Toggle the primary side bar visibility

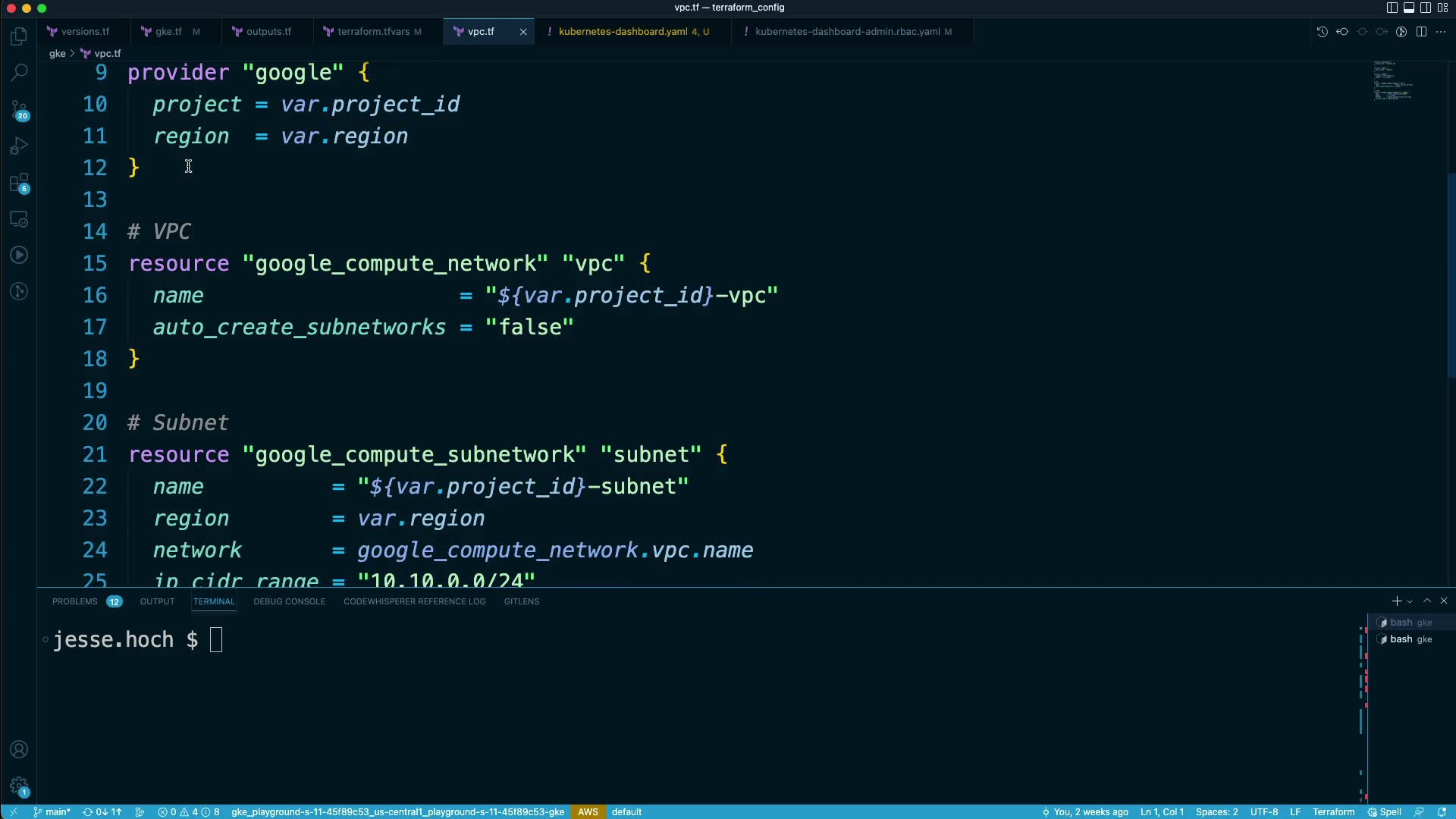click(x=1392, y=8)
